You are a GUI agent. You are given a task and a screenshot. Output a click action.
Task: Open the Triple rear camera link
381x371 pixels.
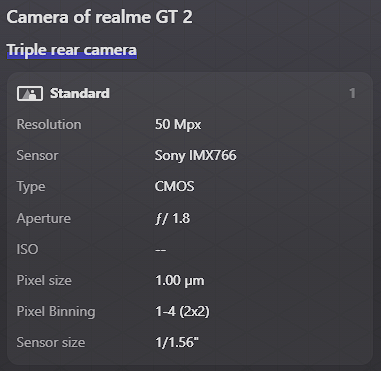(72, 50)
